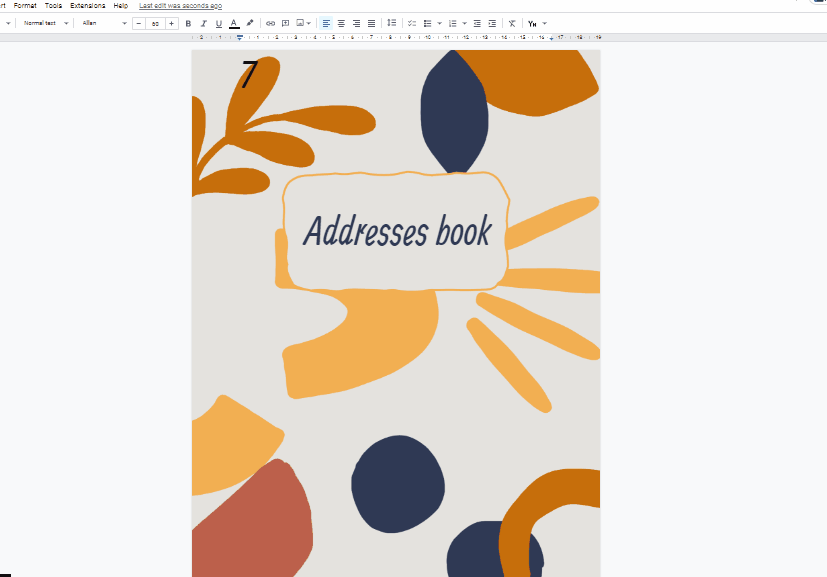Open the Normal text styles dropdown
Viewport: 827px width, 577px height.
[42, 23]
